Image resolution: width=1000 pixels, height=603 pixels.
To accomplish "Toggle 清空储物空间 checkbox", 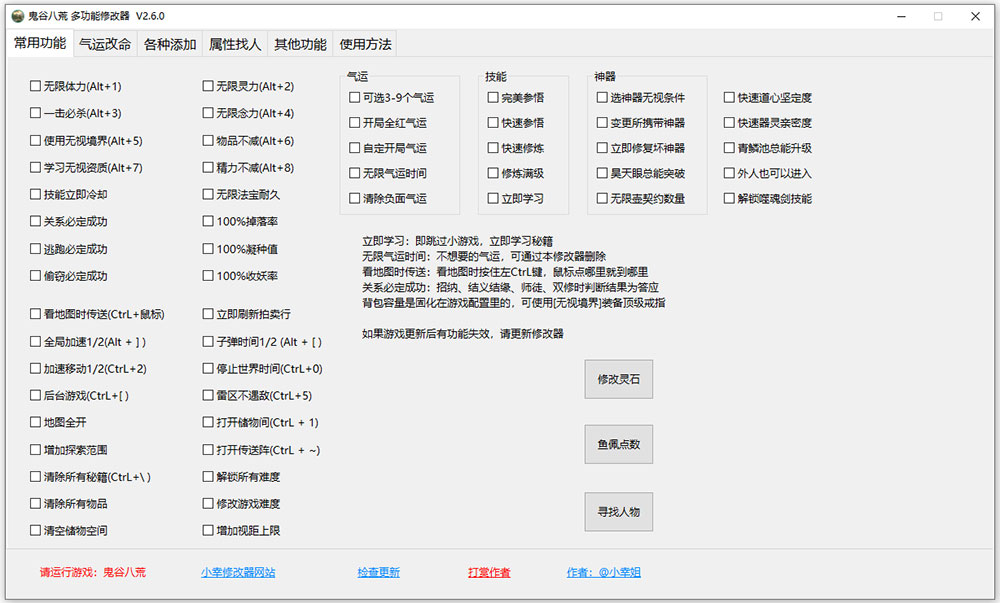I will click(x=69, y=530).
